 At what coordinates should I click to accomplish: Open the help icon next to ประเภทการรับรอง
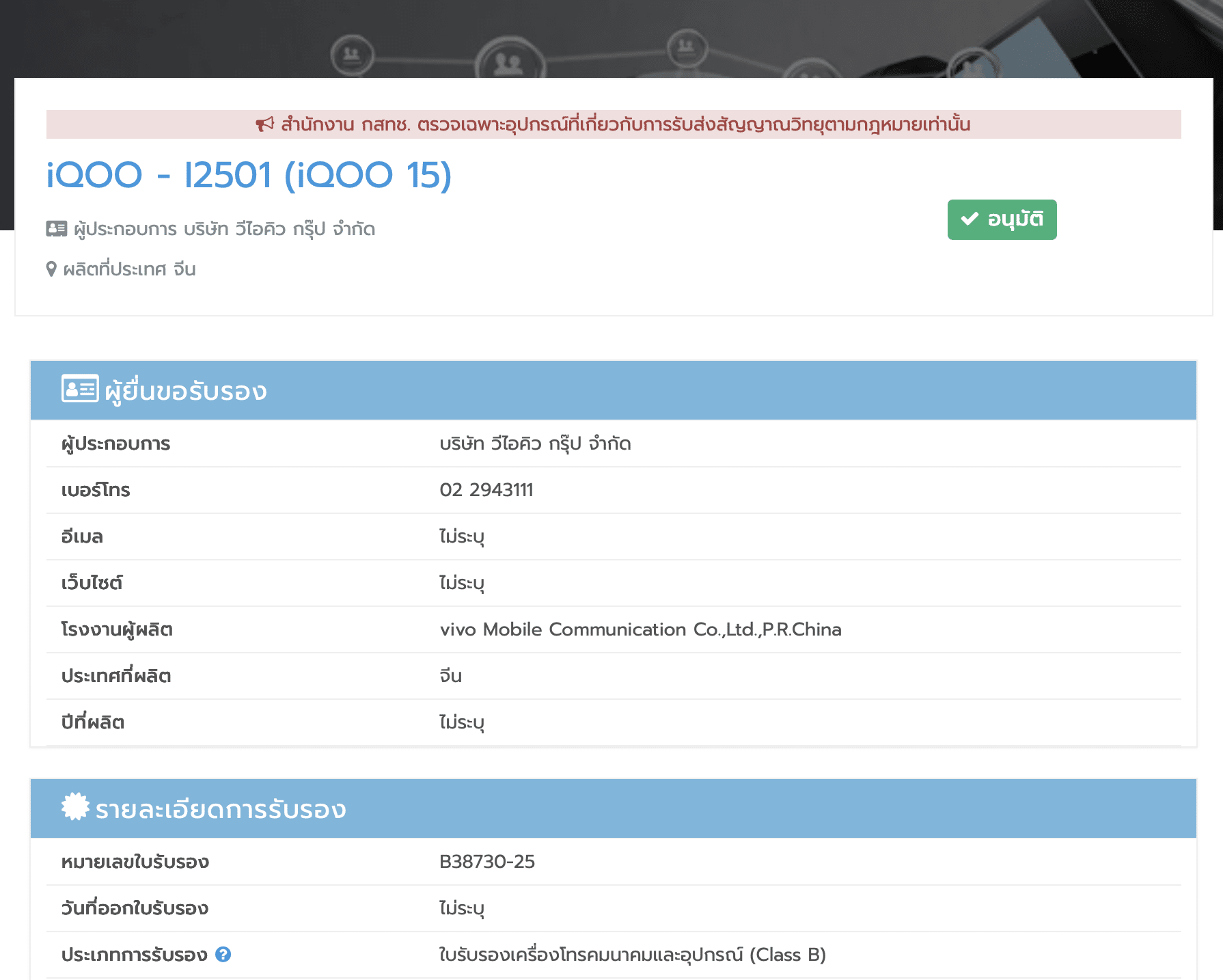pos(223,955)
